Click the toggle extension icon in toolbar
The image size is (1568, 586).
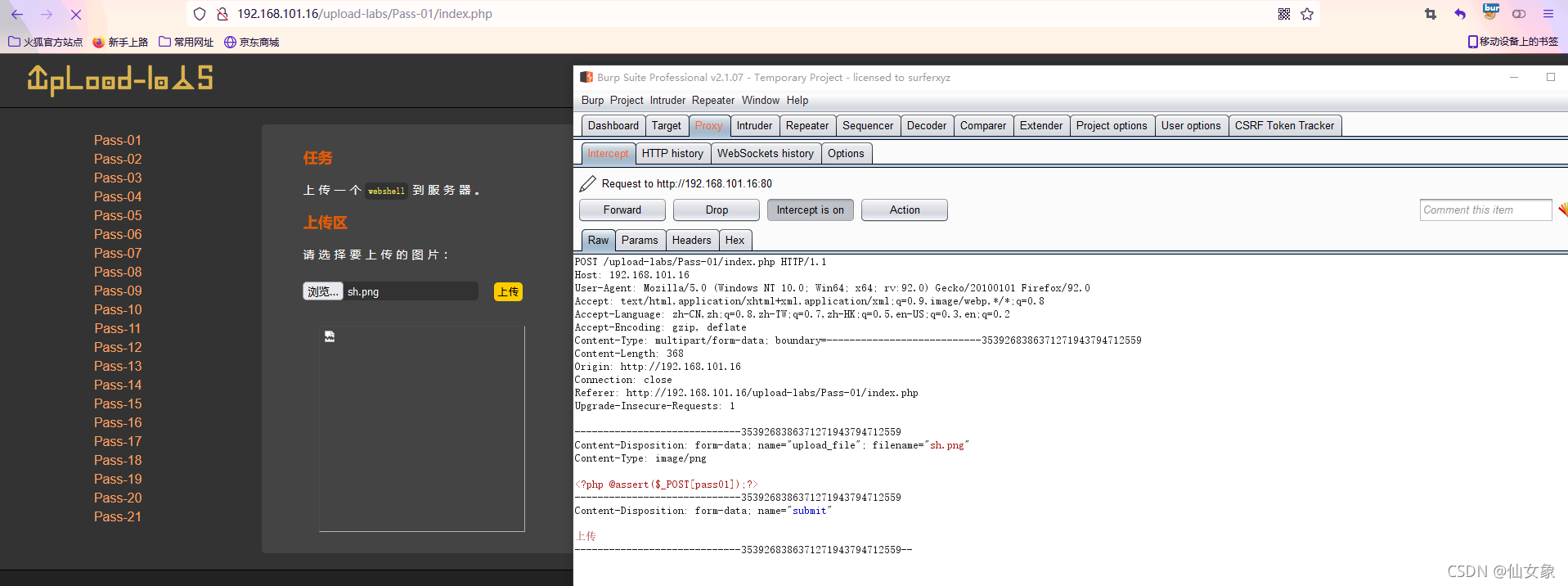coord(1519,14)
